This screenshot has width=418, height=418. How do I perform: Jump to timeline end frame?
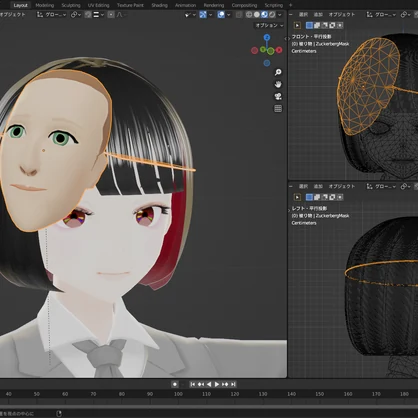[x=233, y=384]
